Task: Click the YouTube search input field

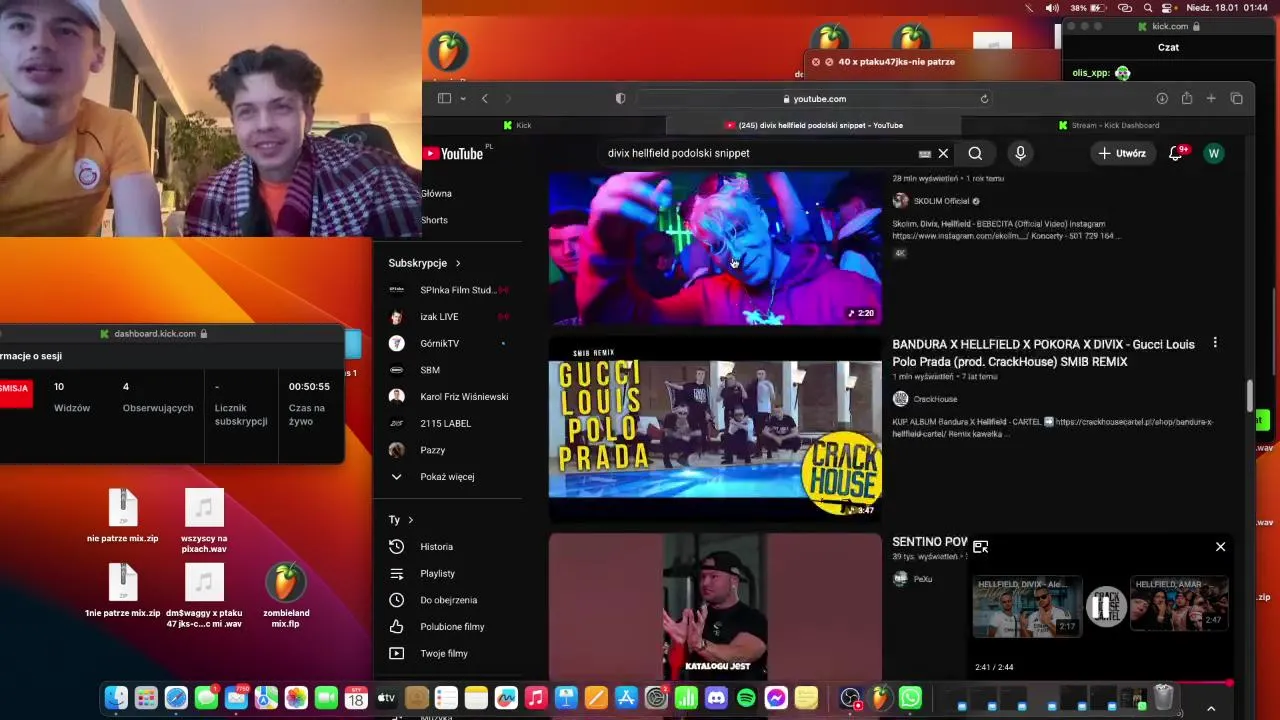Action: pyautogui.click(x=760, y=153)
